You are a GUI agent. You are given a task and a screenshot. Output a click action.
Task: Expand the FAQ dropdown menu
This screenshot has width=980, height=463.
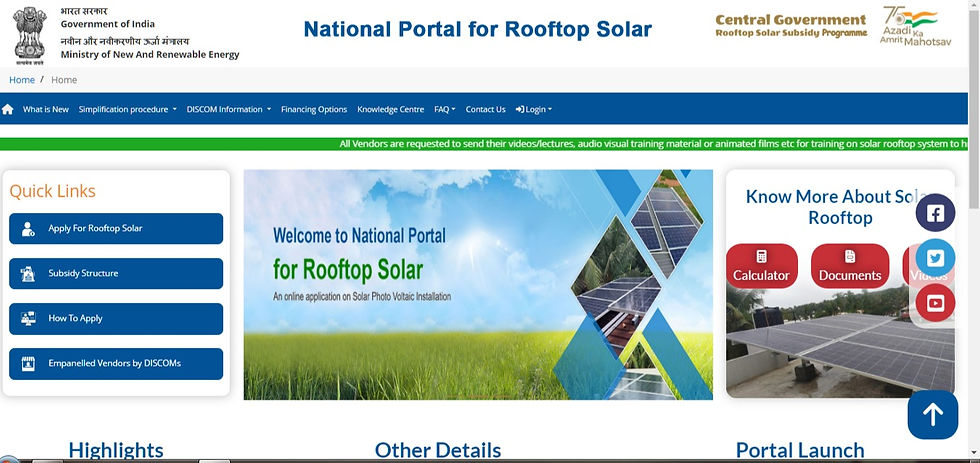click(444, 109)
